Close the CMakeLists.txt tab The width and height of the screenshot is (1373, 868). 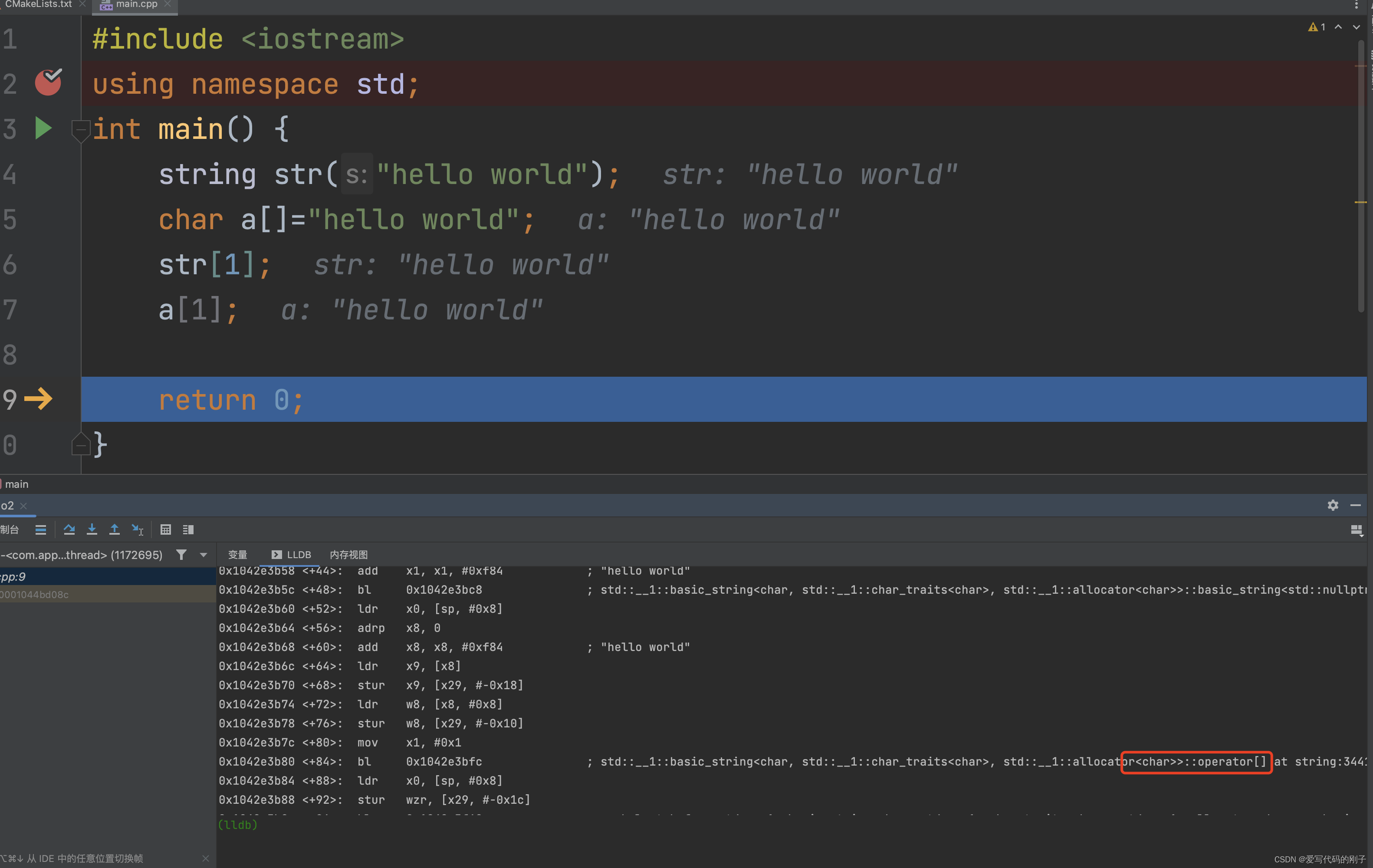click(83, 5)
